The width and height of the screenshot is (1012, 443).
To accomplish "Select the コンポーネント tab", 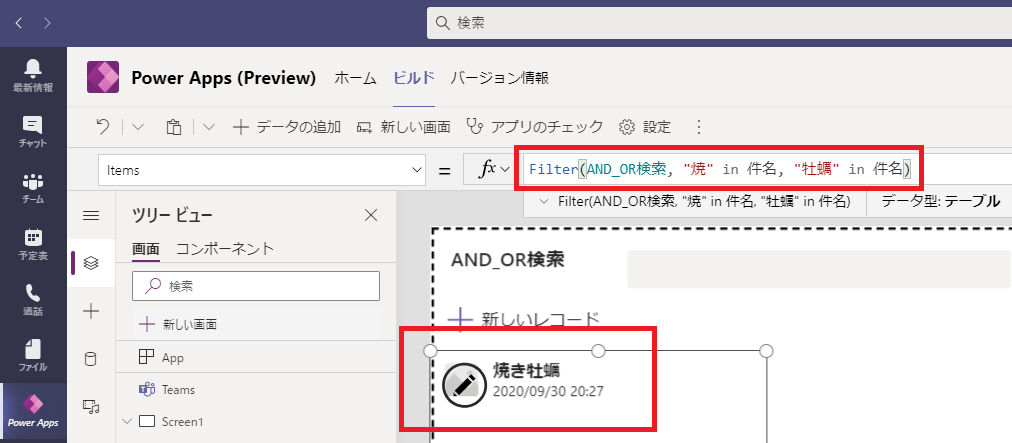I will (x=225, y=249).
